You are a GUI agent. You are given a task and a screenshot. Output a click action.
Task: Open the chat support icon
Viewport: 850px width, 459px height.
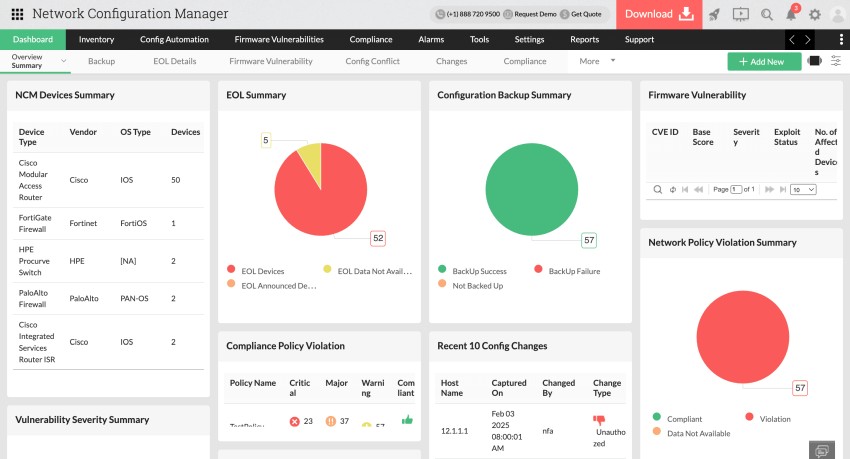(822, 450)
